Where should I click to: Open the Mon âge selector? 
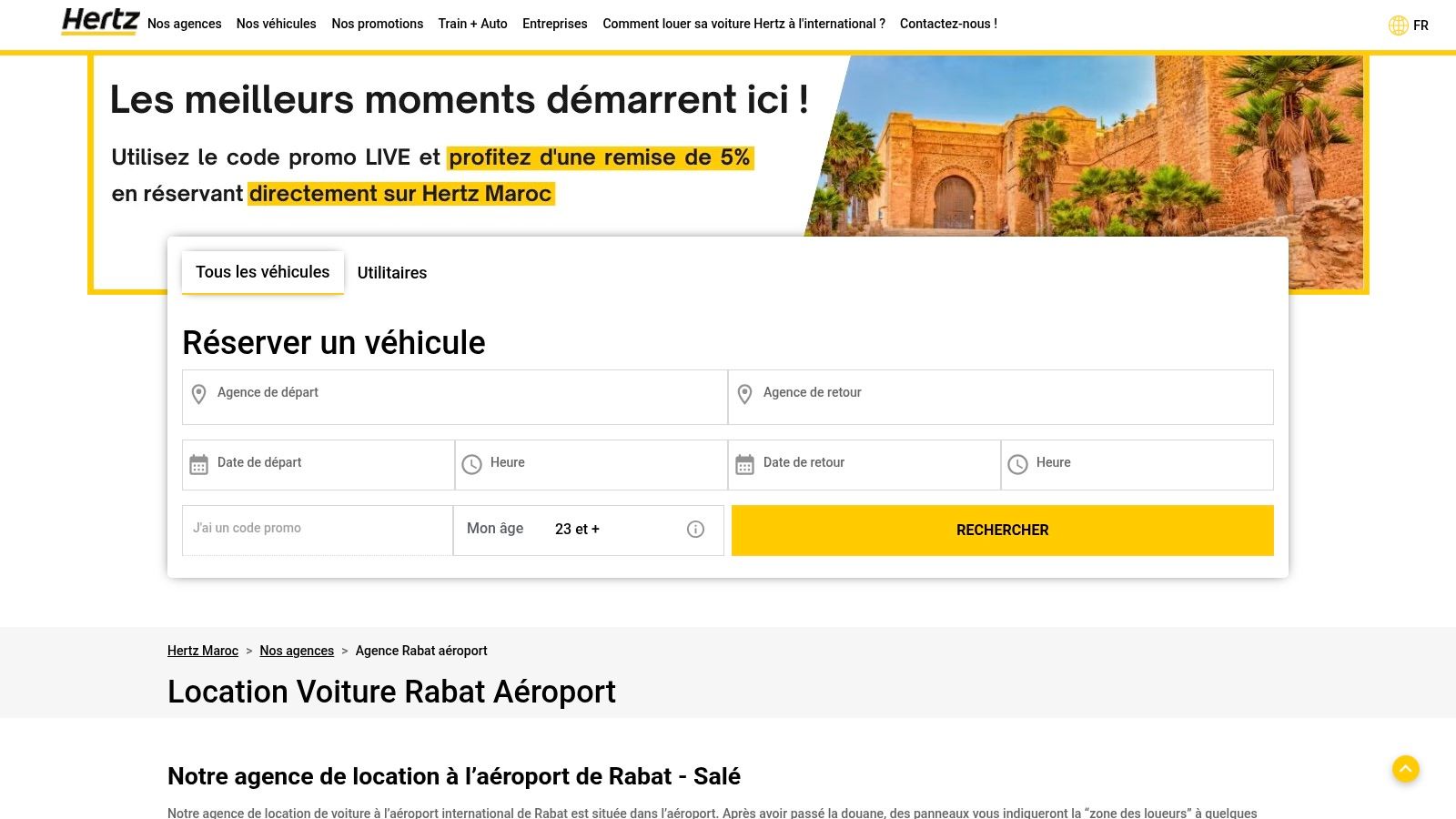pyautogui.click(x=578, y=529)
